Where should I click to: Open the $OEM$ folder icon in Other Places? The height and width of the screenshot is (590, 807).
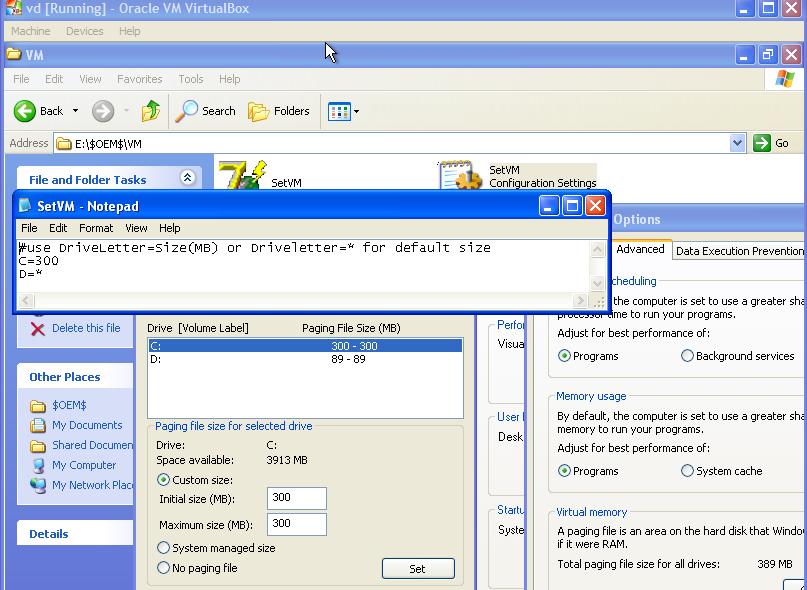point(38,406)
